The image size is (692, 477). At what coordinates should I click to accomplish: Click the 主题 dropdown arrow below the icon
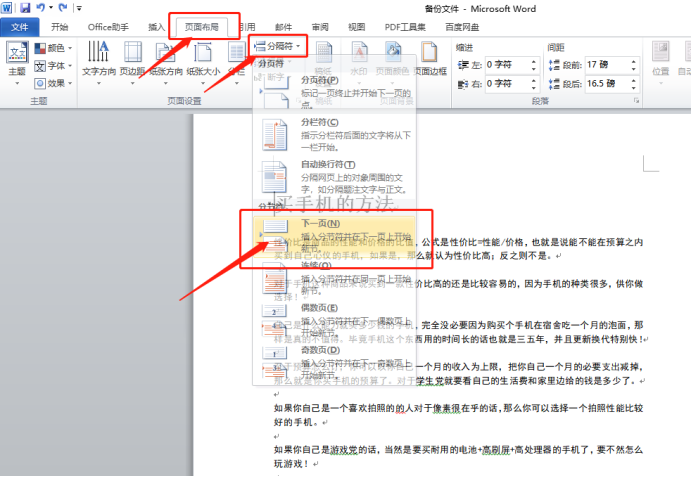pyautogui.click(x=17, y=83)
